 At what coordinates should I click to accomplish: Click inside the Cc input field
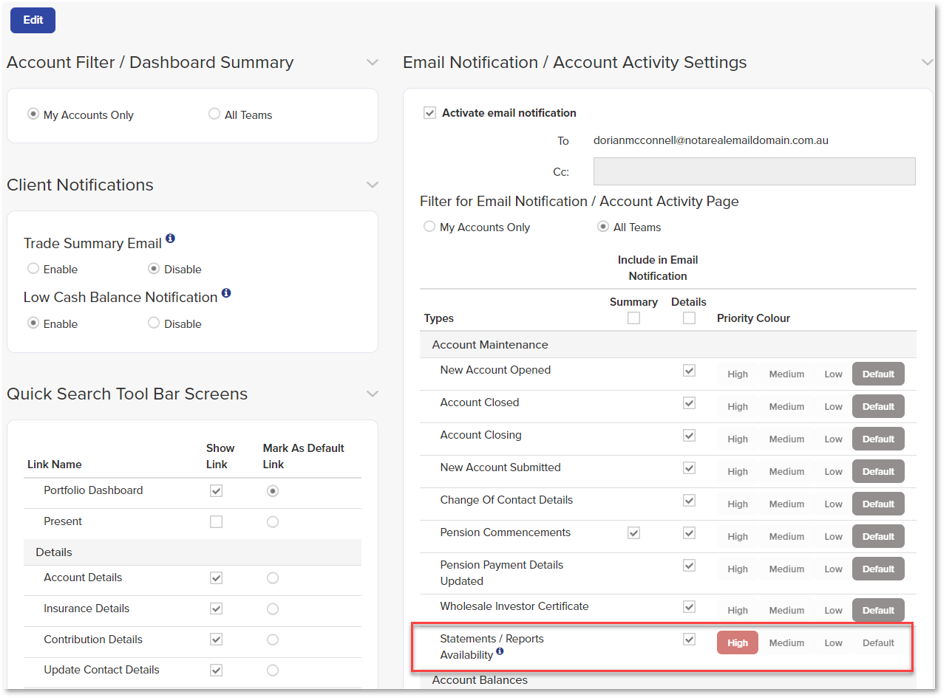coord(753,171)
